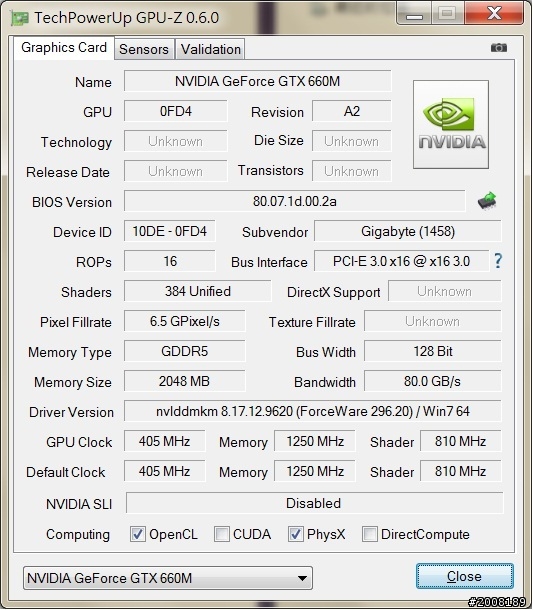
Task: Click the Default Clock field 405 MHz
Action: pyautogui.click(x=165, y=471)
